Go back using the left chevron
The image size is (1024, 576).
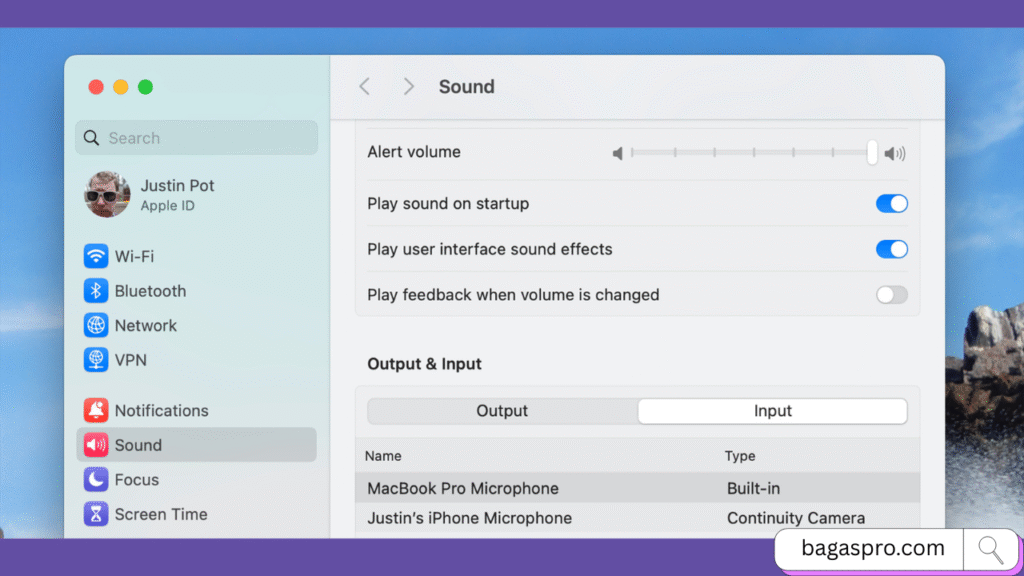tap(365, 87)
